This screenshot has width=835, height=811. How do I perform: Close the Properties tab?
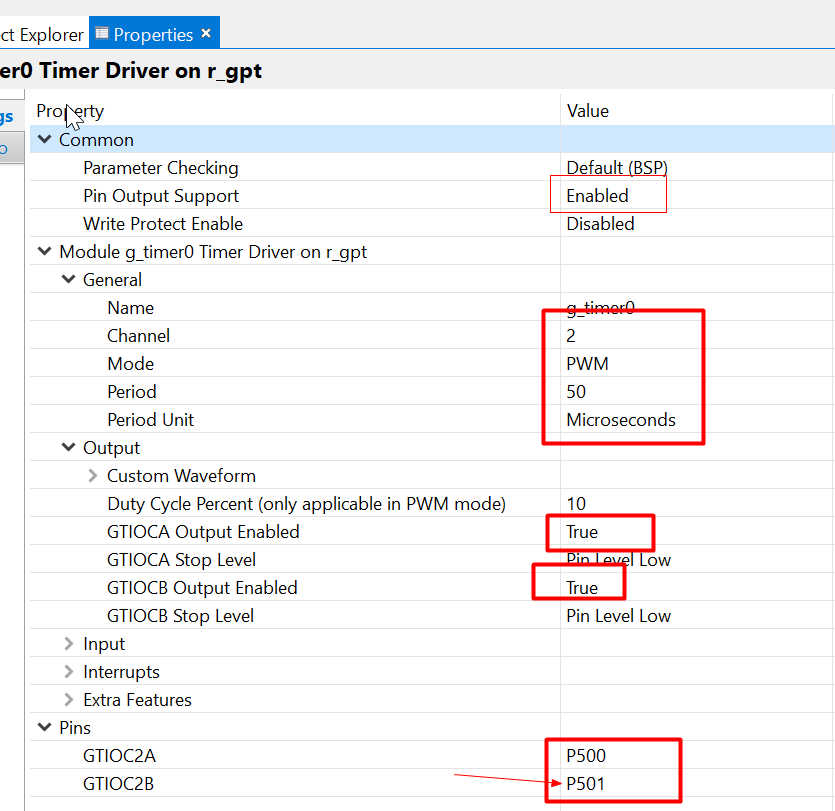click(206, 34)
